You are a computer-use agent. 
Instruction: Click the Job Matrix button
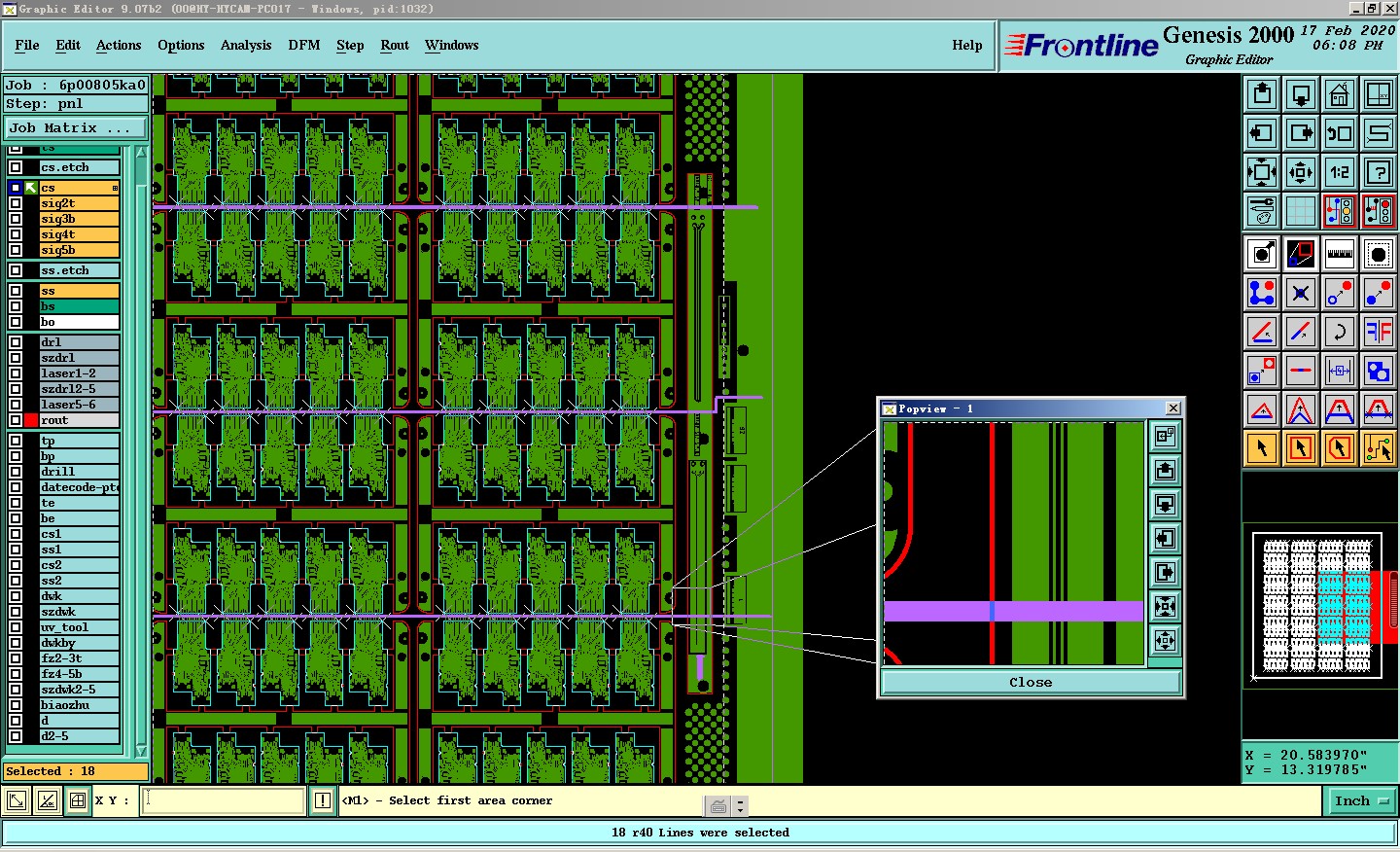click(76, 128)
